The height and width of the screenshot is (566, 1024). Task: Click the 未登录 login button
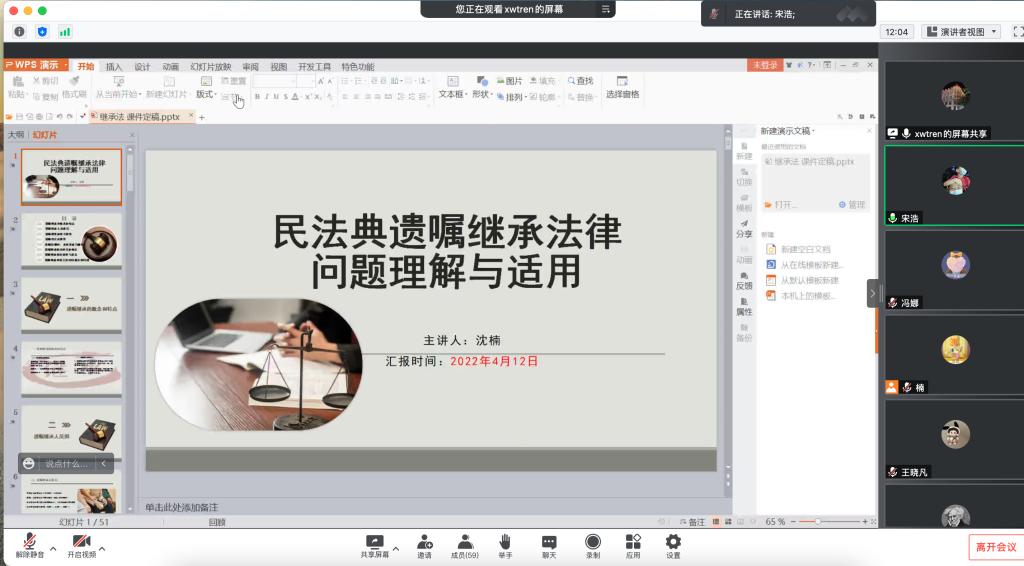click(x=765, y=66)
